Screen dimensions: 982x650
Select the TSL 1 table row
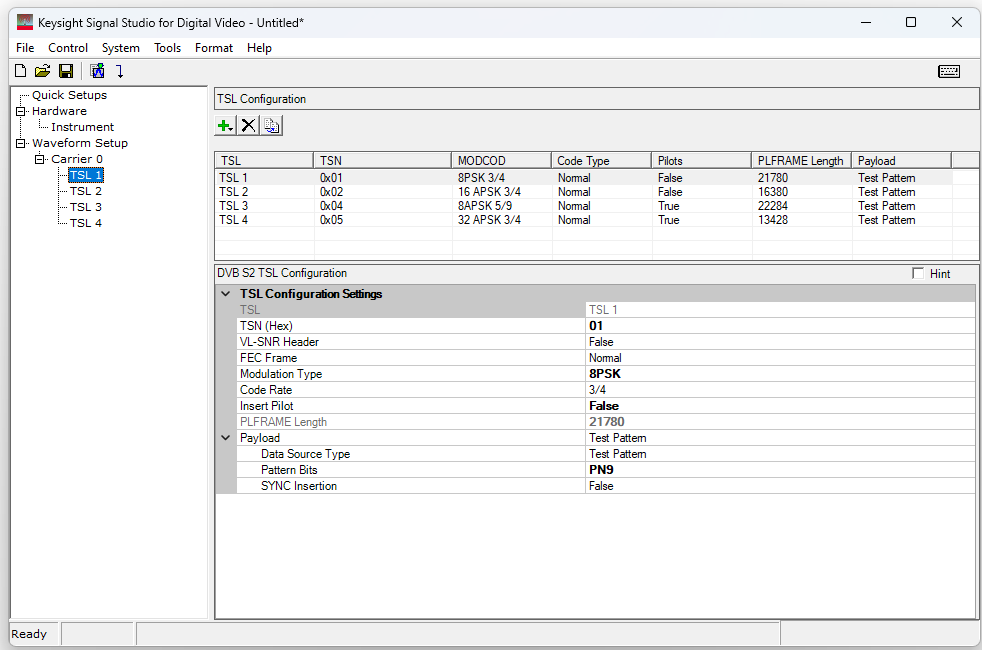click(x=584, y=178)
